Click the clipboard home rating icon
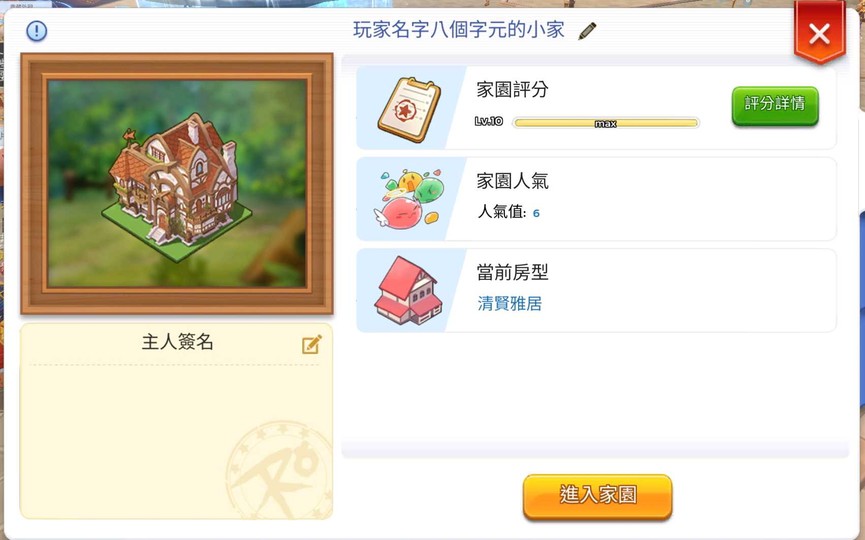This screenshot has height=540, width=865. pyautogui.click(x=409, y=110)
